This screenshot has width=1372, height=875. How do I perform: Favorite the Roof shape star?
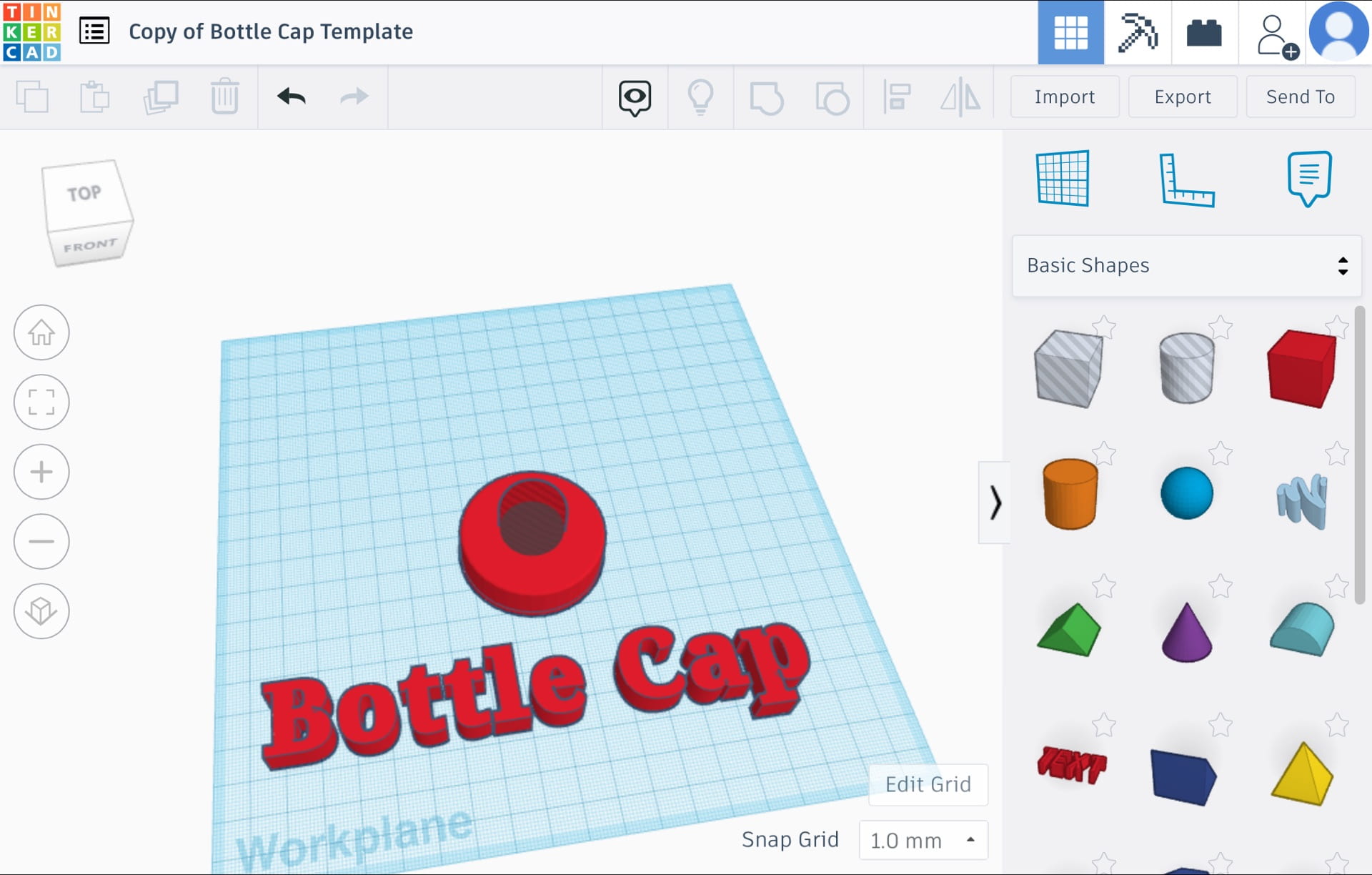[x=1104, y=586]
